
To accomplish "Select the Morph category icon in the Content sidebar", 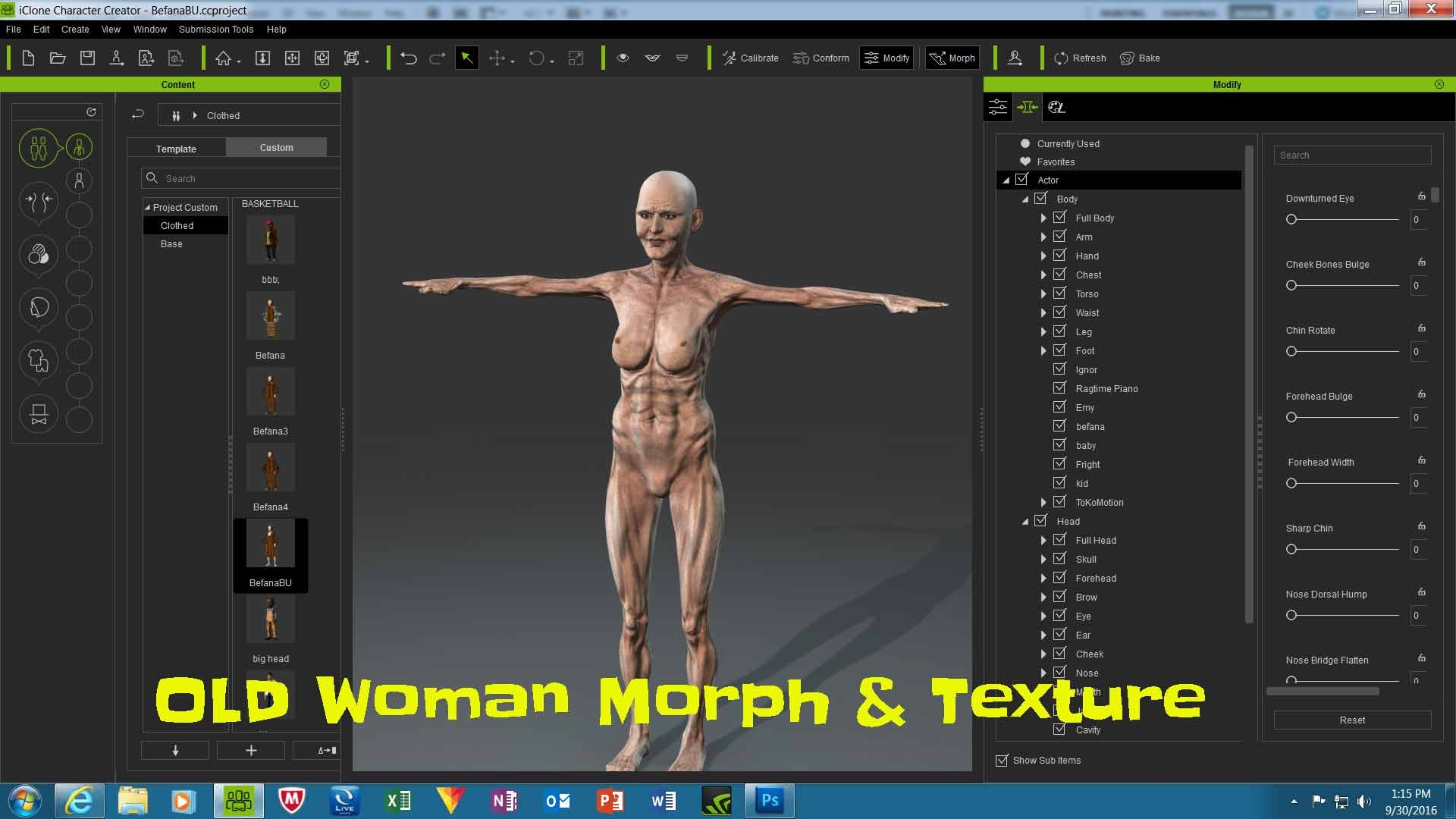I will 39,201.
